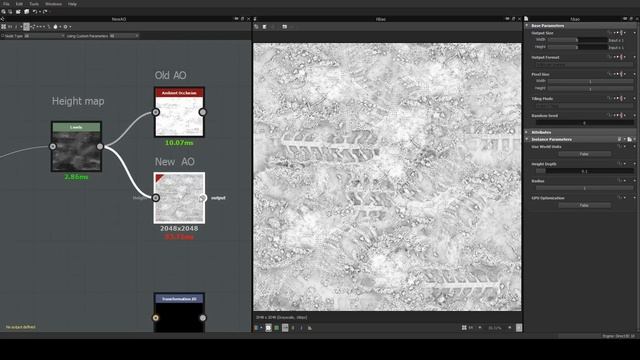This screenshot has height=360, width=640.
Task: Click the 2048x2048 size label
Action: tap(179, 229)
